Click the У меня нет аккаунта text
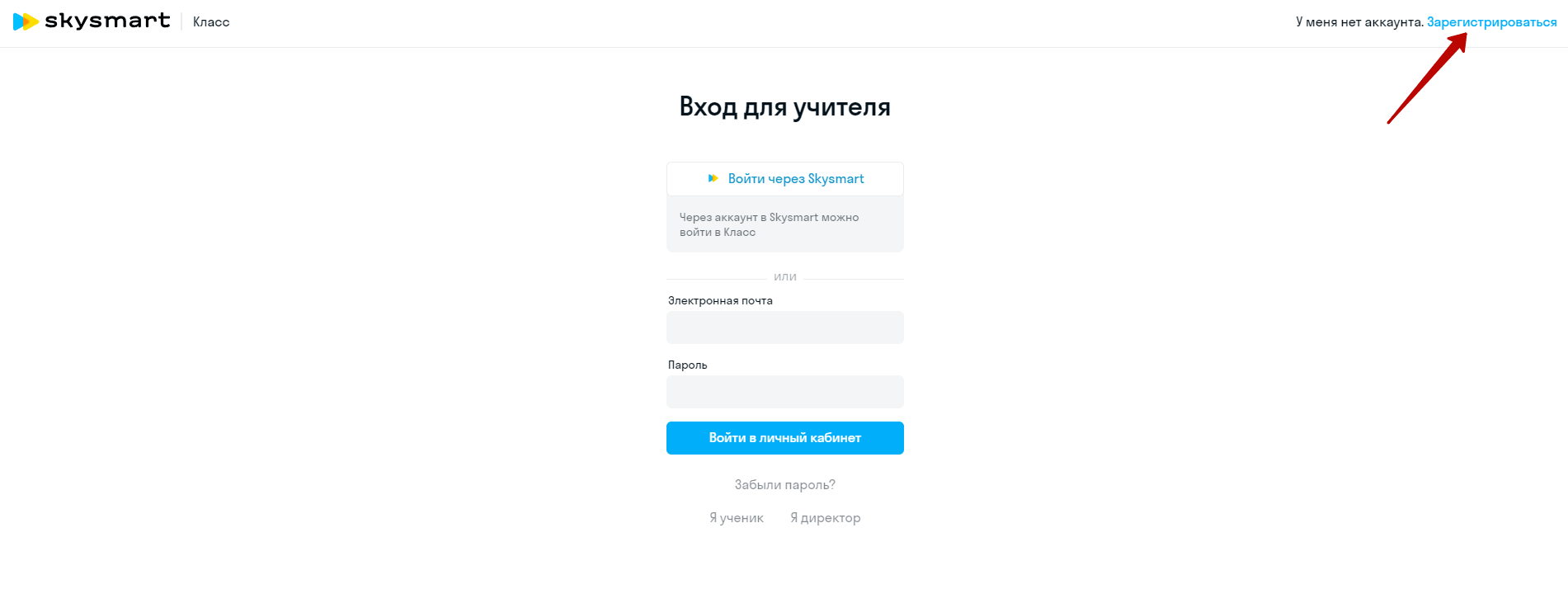 tap(1359, 22)
